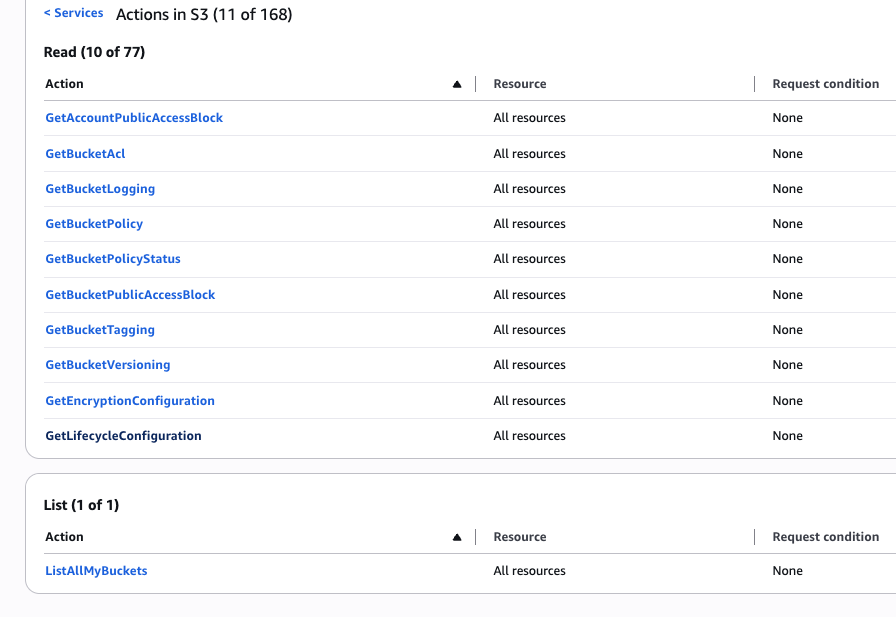
Task: Open the GetBucketVersioning action link
Action: click(x=108, y=365)
